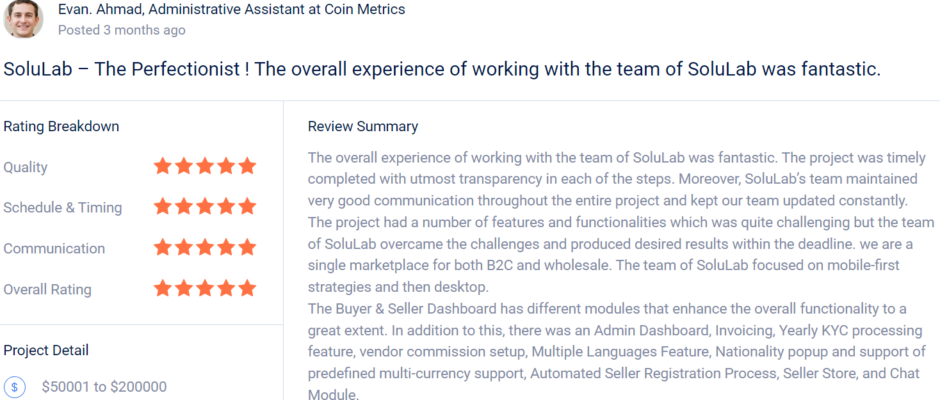Screen dimensions: 940x400
Task: Click the fifth Quality rating star
Action: point(247,167)
